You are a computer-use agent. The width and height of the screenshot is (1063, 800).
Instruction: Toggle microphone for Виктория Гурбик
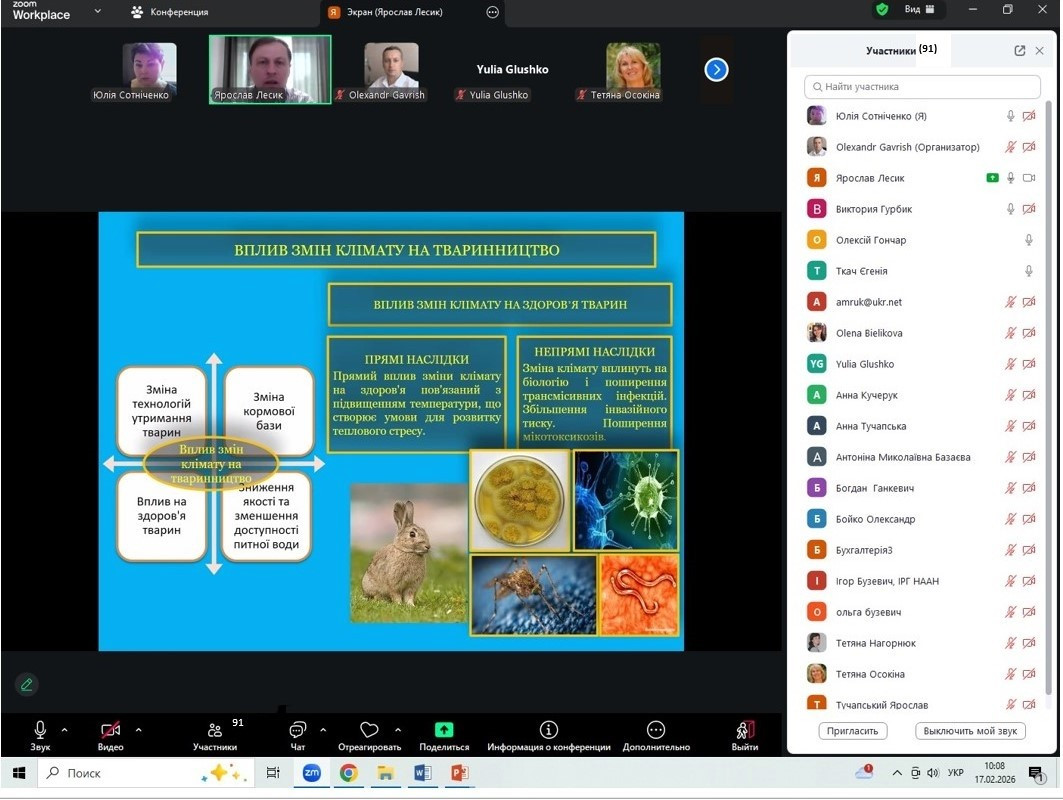(x=1011, y=209)
